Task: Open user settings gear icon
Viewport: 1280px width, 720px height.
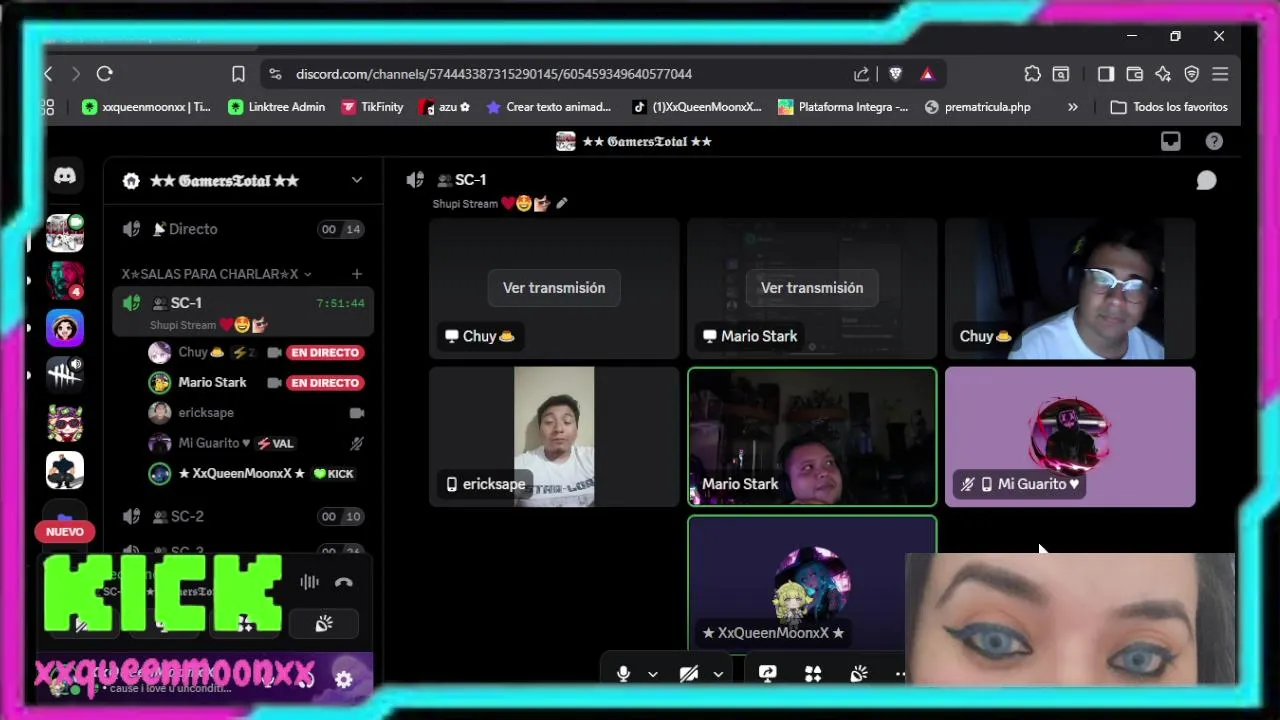Action: [x=344, y=680]
